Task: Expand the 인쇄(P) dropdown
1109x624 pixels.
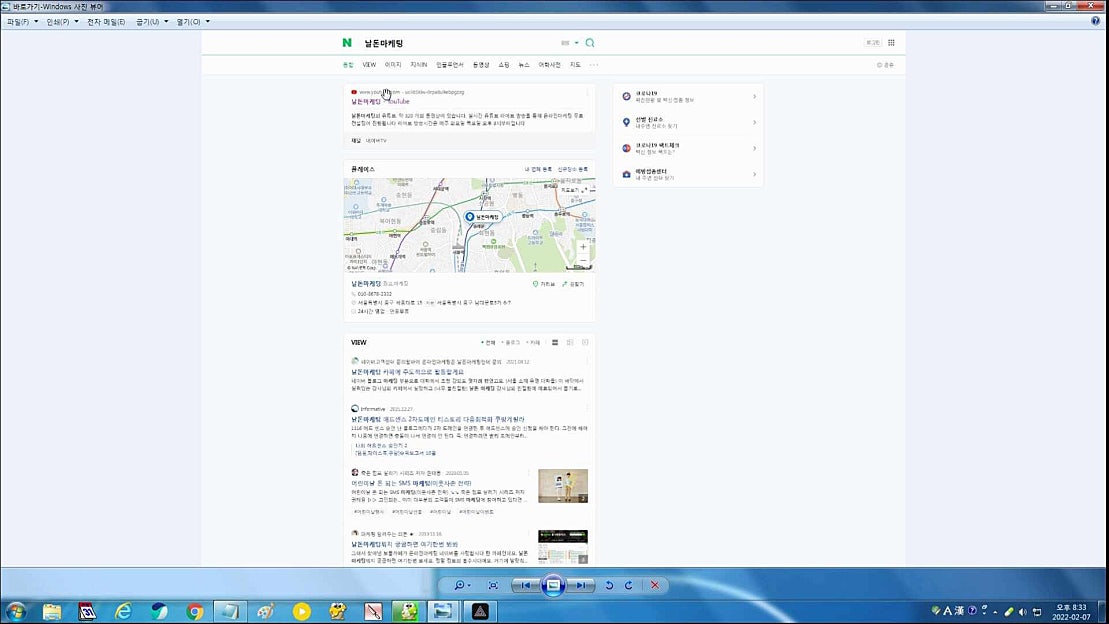Action: 60,21
